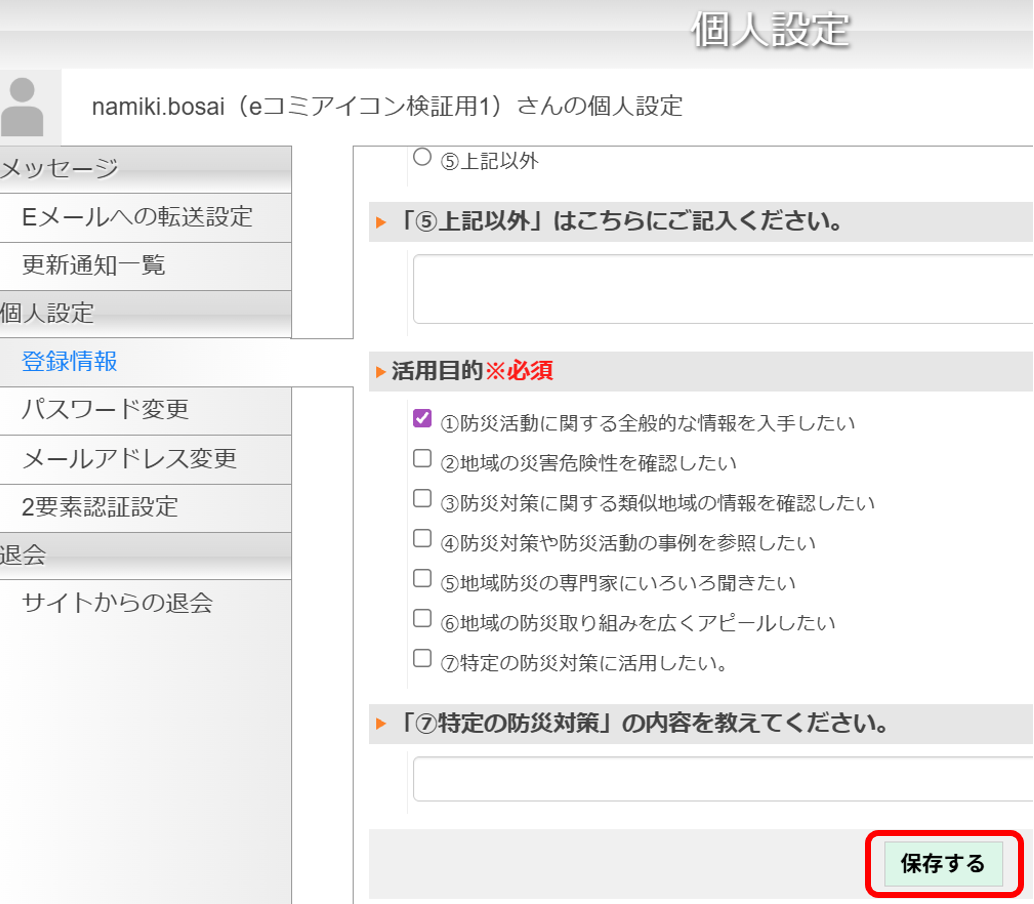
Task: Select ⑤地域防災の専門家にいろいろ聞きたい checkbox
Action: pyautogui.click(x=422, y=579)
